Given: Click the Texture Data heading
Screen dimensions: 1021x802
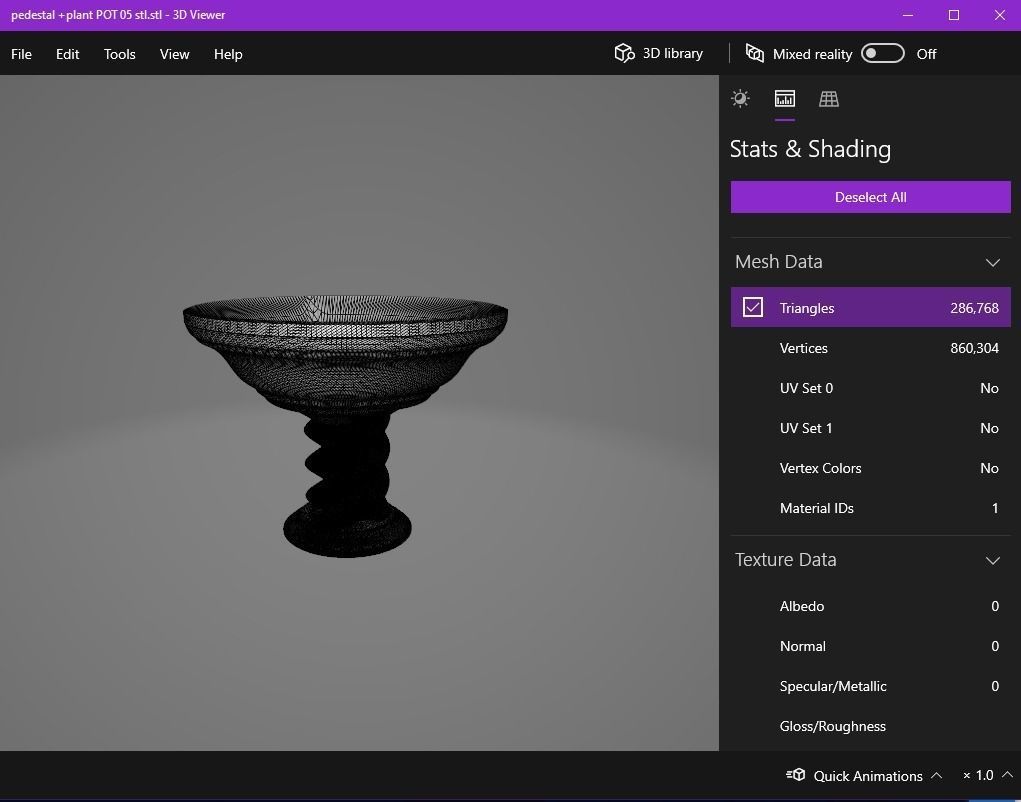Looking at the screenshot, I should pos(786,560).
